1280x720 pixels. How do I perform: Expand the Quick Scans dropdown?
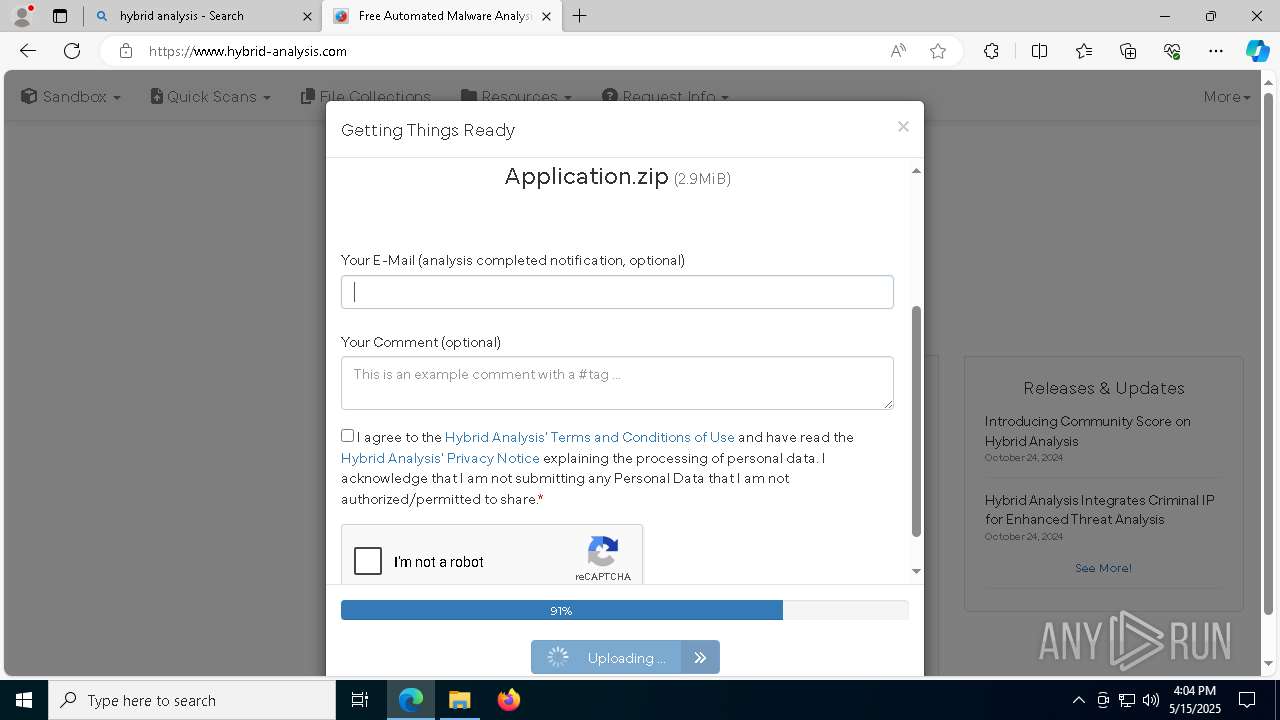coord(211,97)
